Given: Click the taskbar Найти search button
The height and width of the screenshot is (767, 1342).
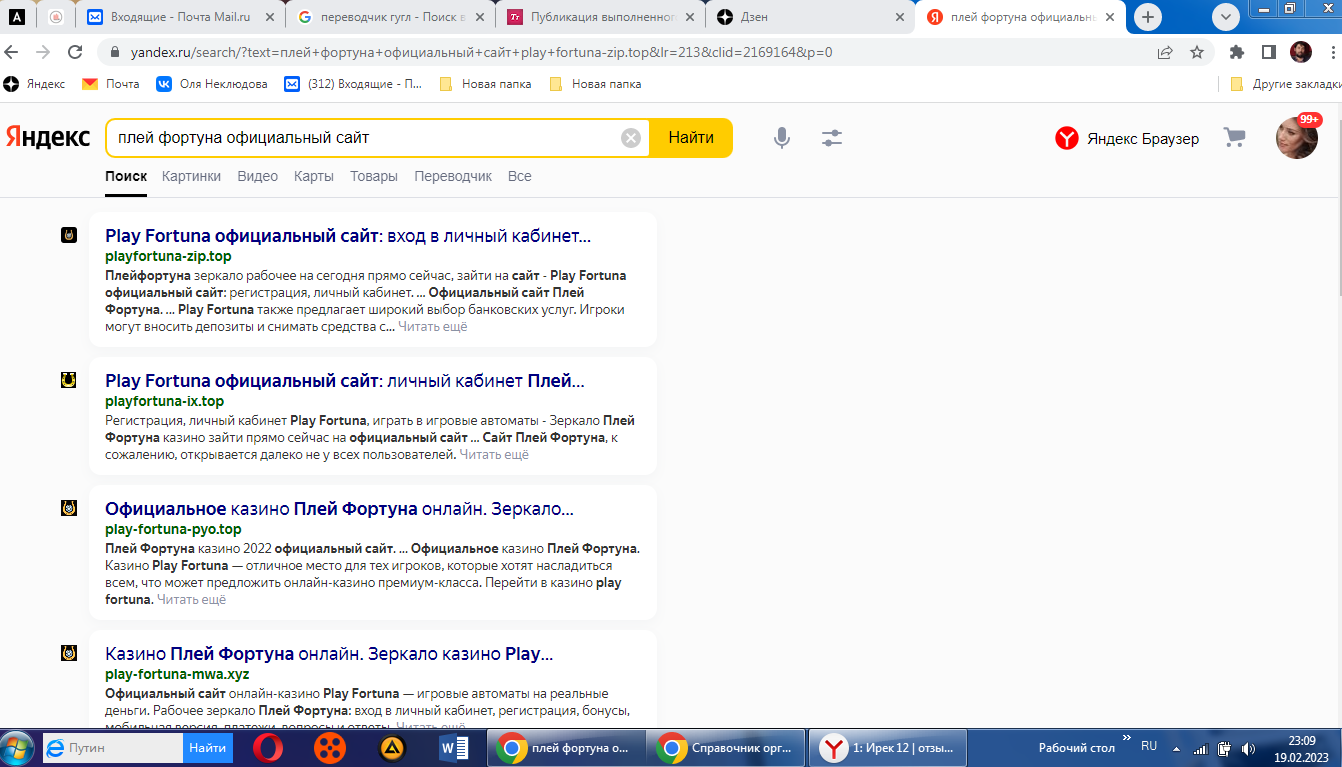Looking at the screenshot, I should coord(208,748).
